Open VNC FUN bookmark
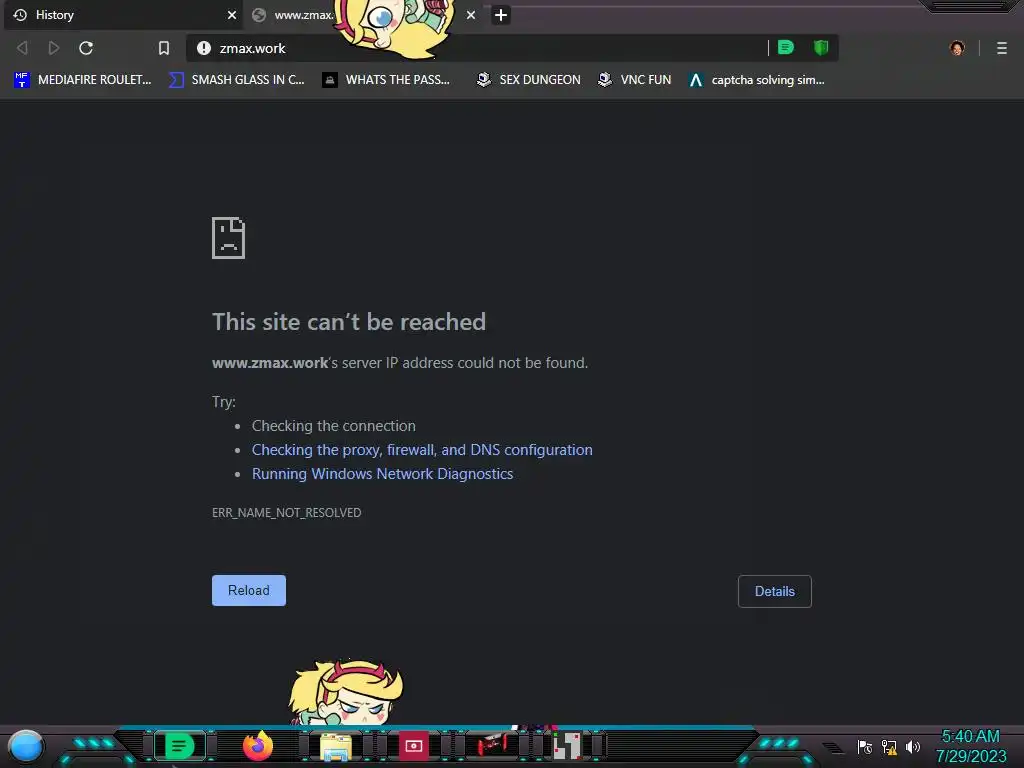Viewport: 1024px width, 768px height. (634, 80)
